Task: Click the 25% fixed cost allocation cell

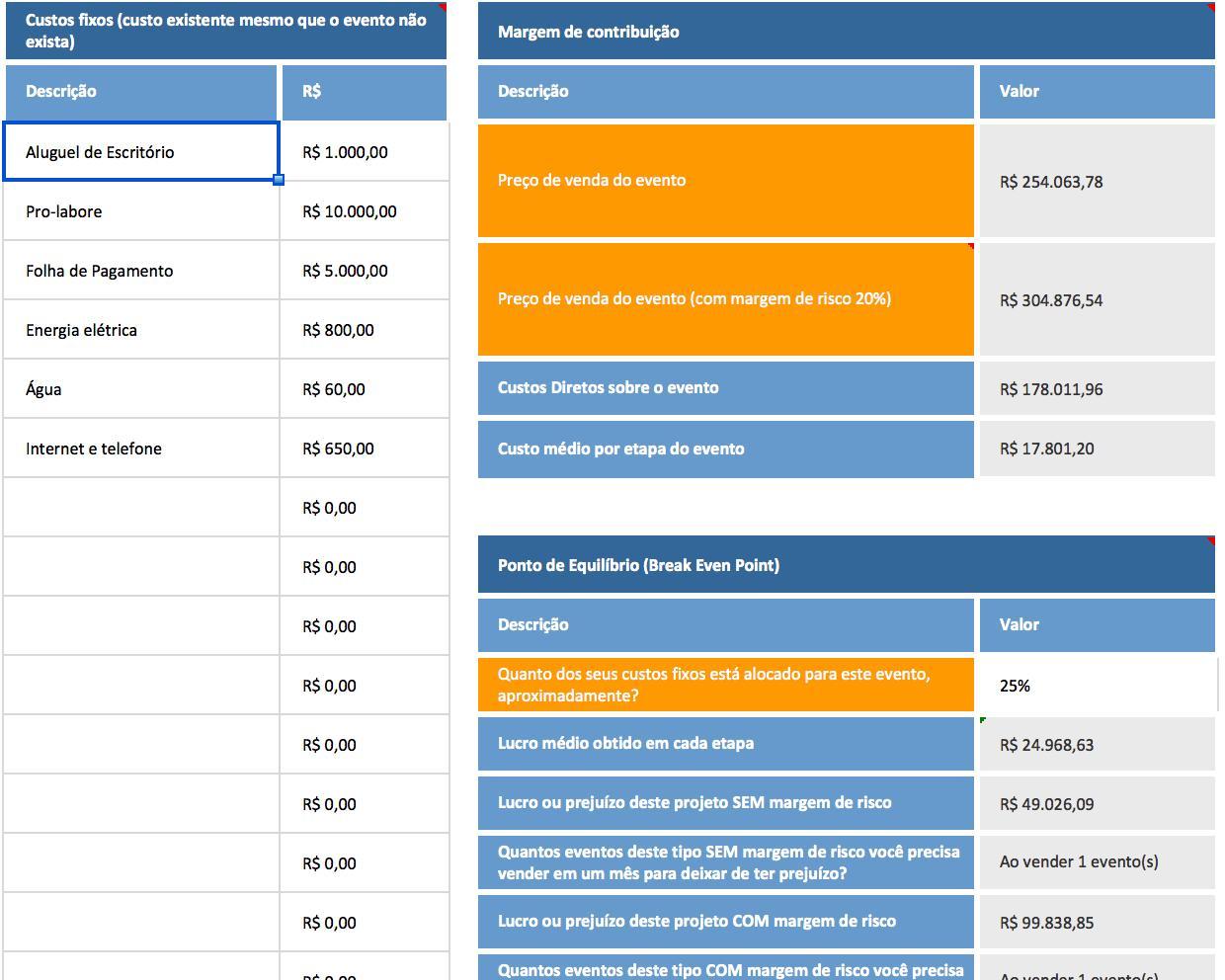Action: (1097, 686)
